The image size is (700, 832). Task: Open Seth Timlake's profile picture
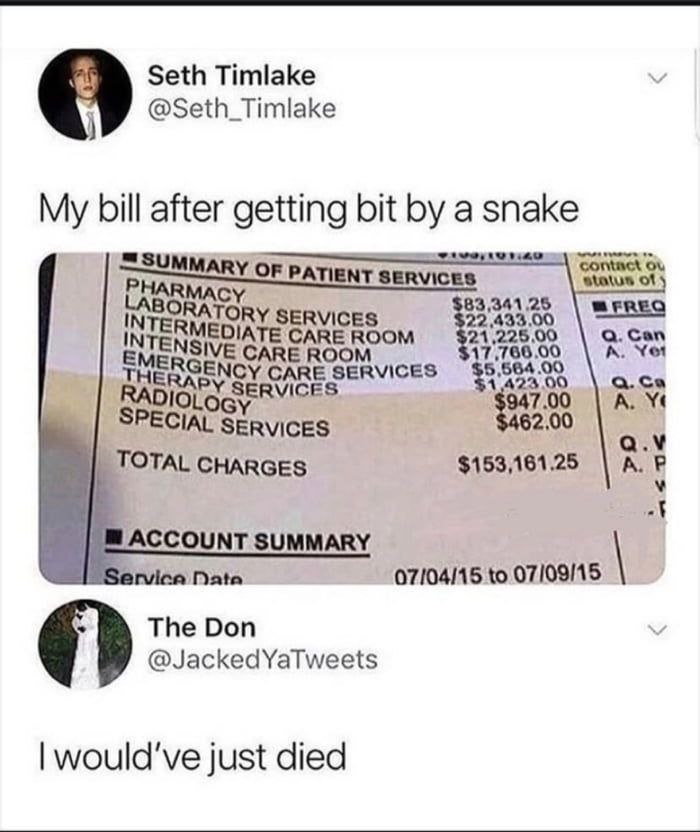click(85, 94)
